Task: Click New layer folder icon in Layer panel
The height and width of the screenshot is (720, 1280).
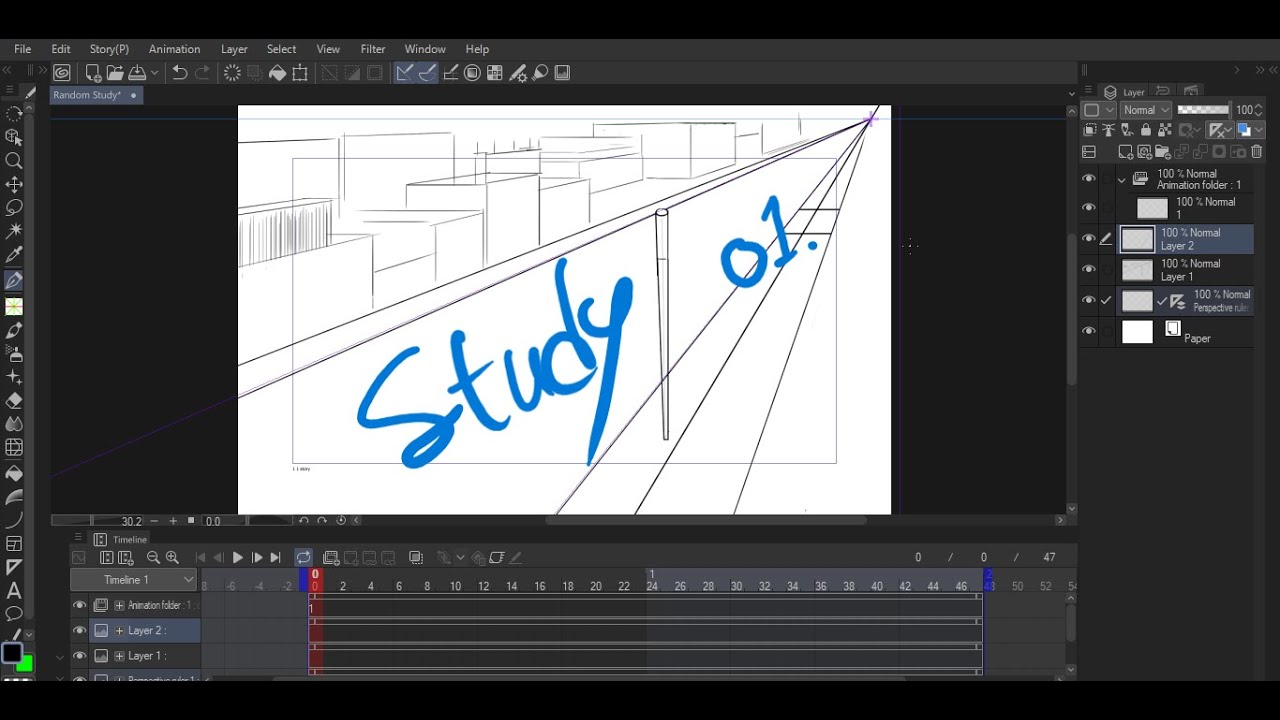Action: pyautogui.click(x=1164, y=152)
